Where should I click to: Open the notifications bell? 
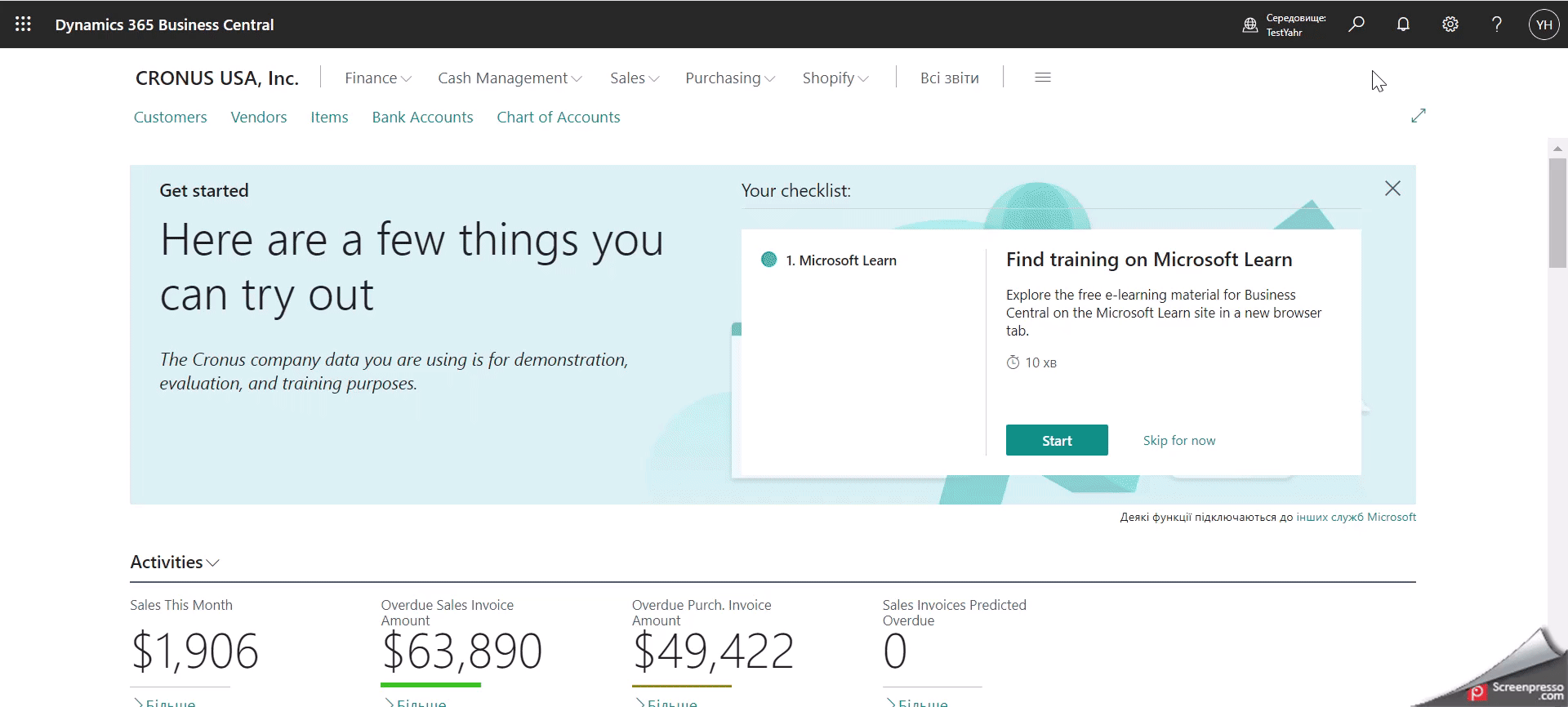pos(1403,24)
